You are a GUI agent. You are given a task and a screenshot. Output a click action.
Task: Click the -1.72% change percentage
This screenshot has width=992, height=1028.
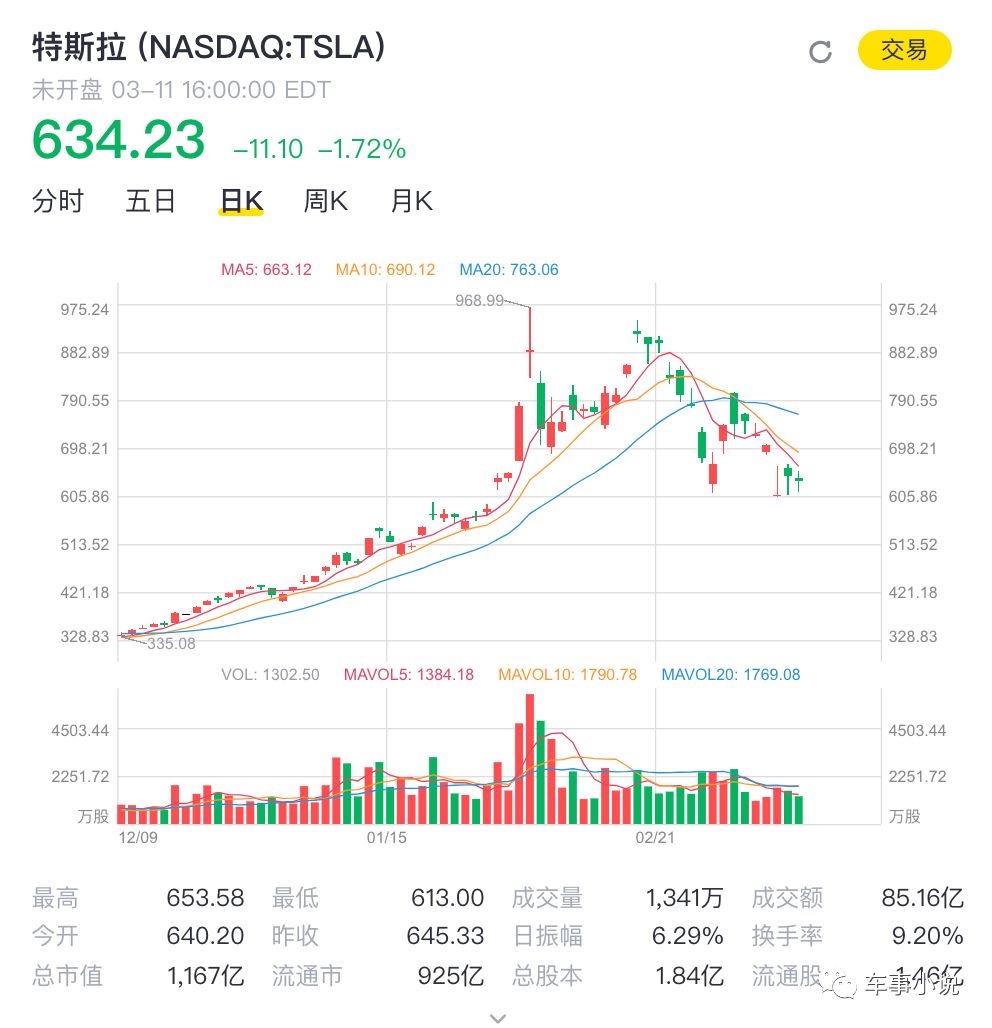click(x=362, y=149)
